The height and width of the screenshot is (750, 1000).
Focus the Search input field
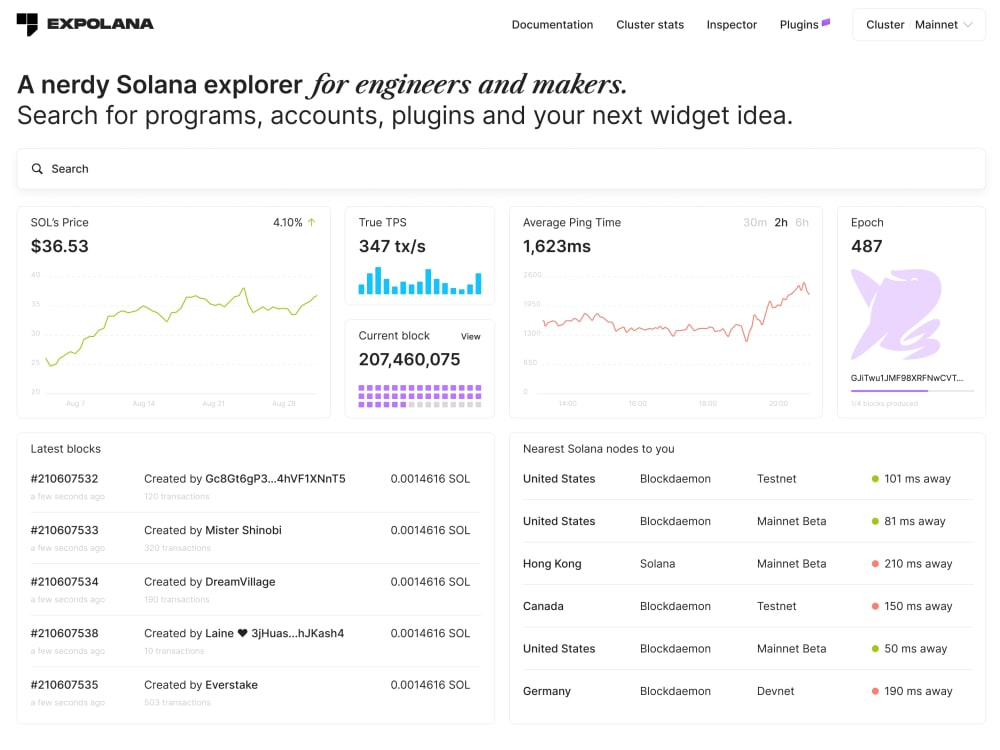pyautogui.click(x=501, y=168)
